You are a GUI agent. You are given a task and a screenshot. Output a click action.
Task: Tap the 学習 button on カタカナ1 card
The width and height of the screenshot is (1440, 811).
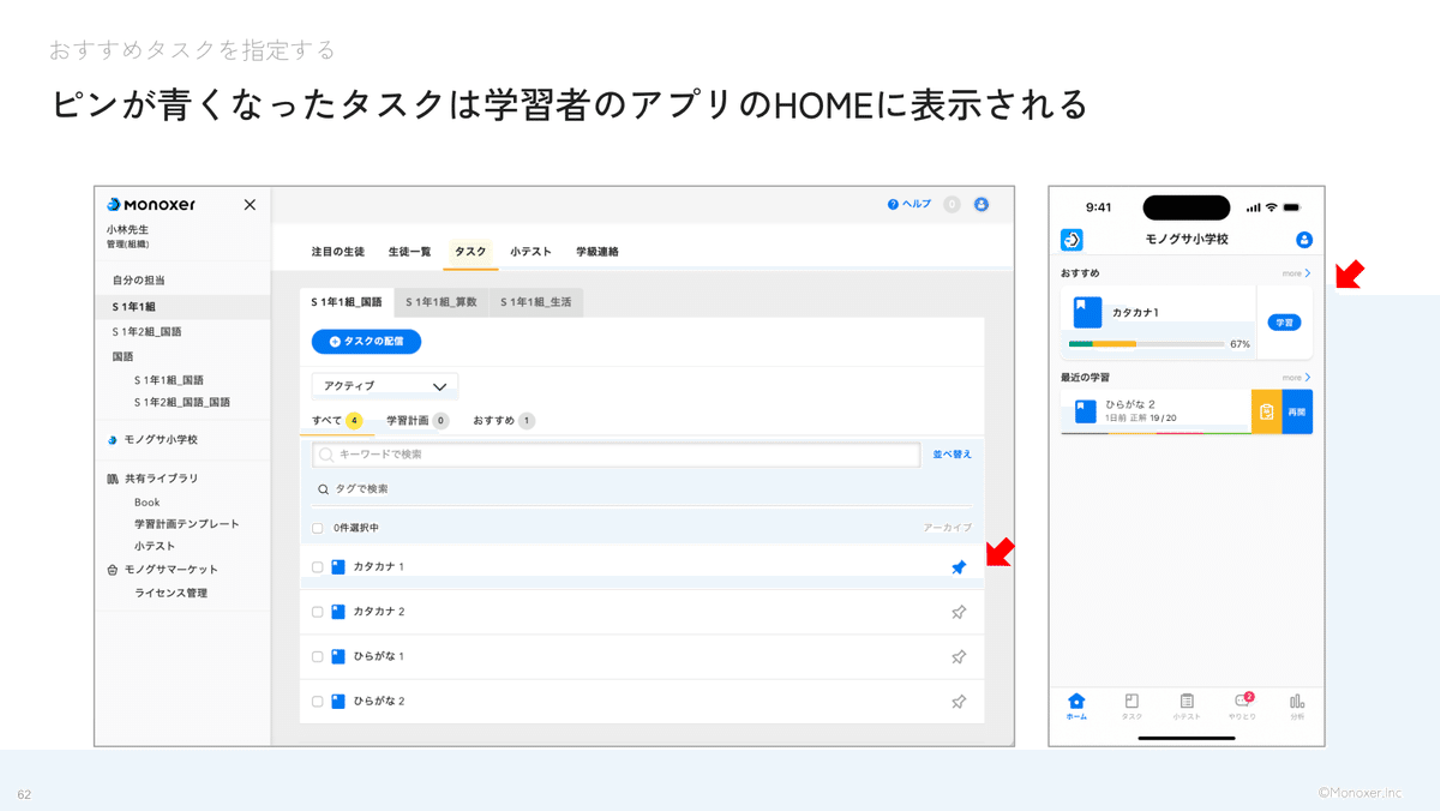pos(1284,323)
